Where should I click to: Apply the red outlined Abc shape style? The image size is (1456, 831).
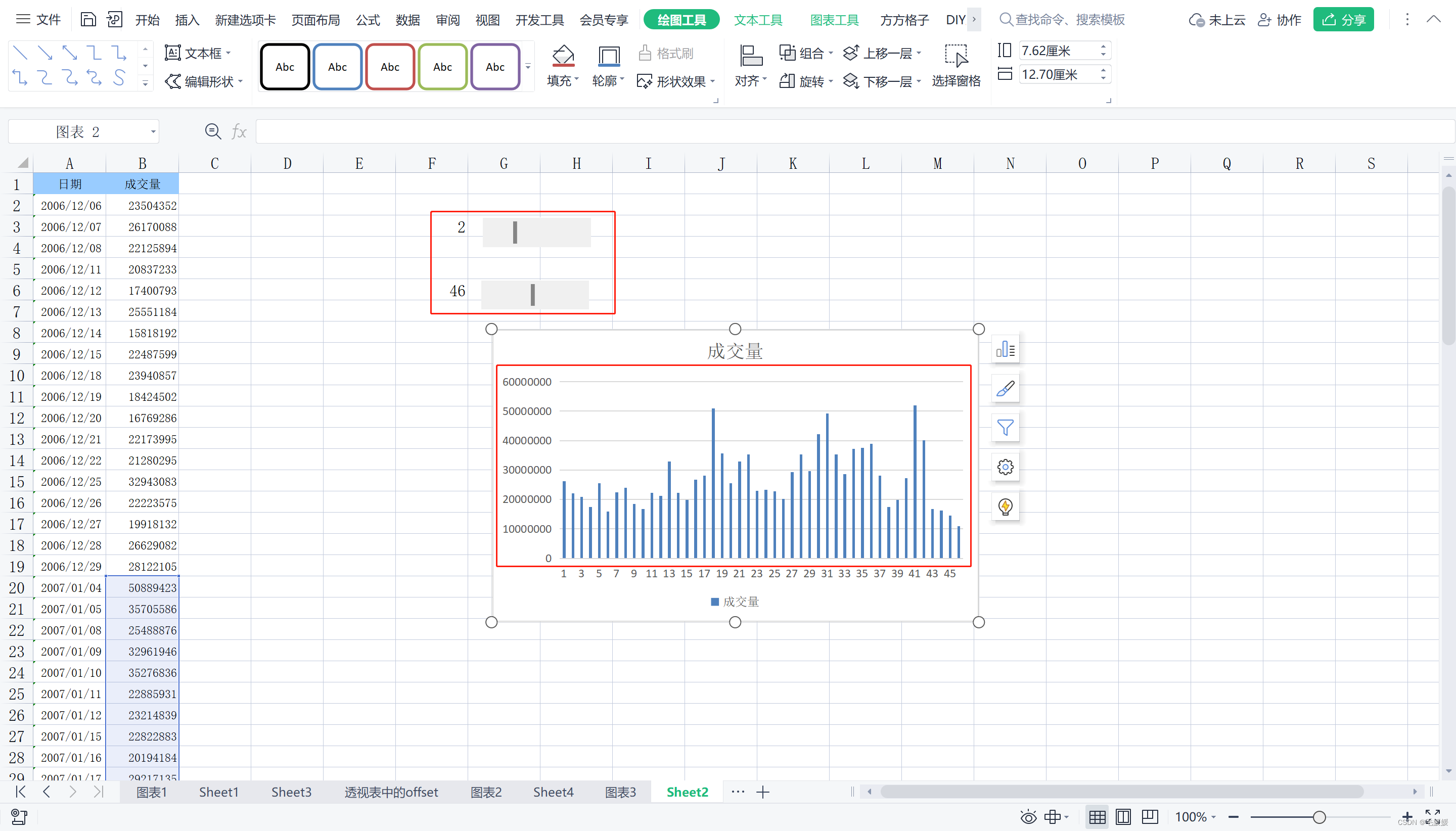pyautogui.click(x=390, y=67)
